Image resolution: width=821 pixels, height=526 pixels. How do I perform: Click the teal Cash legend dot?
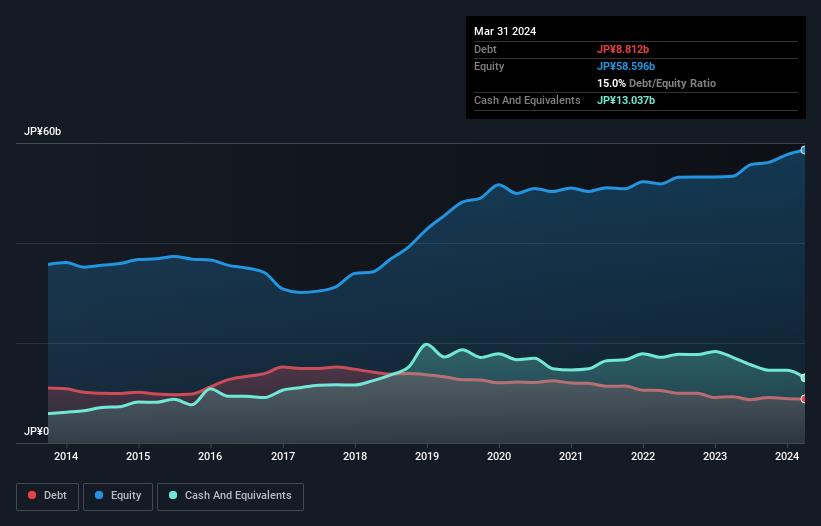pyautogui.click(x=173, y=496)
